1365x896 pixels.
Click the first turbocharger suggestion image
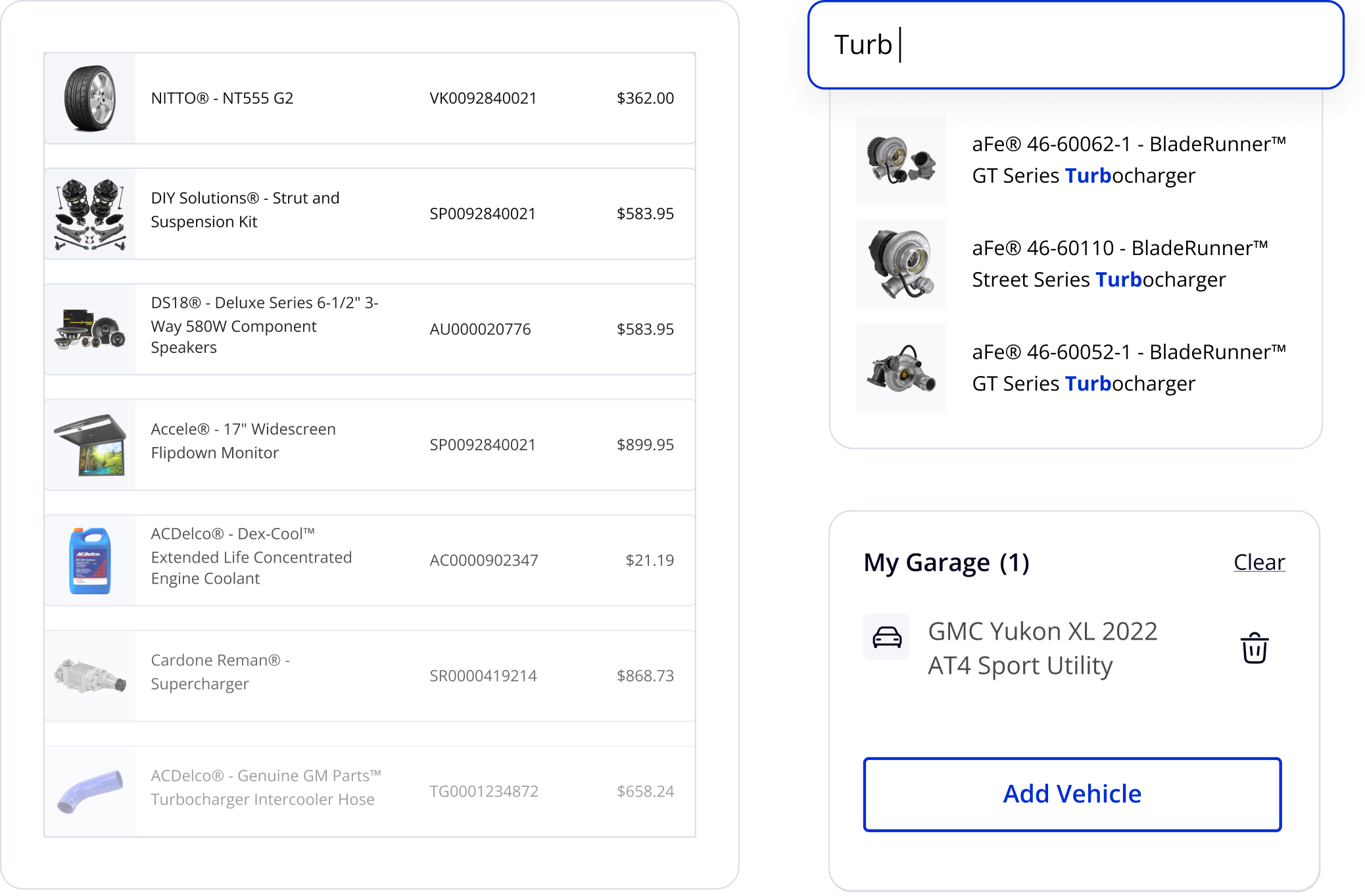tap(901, 159)
